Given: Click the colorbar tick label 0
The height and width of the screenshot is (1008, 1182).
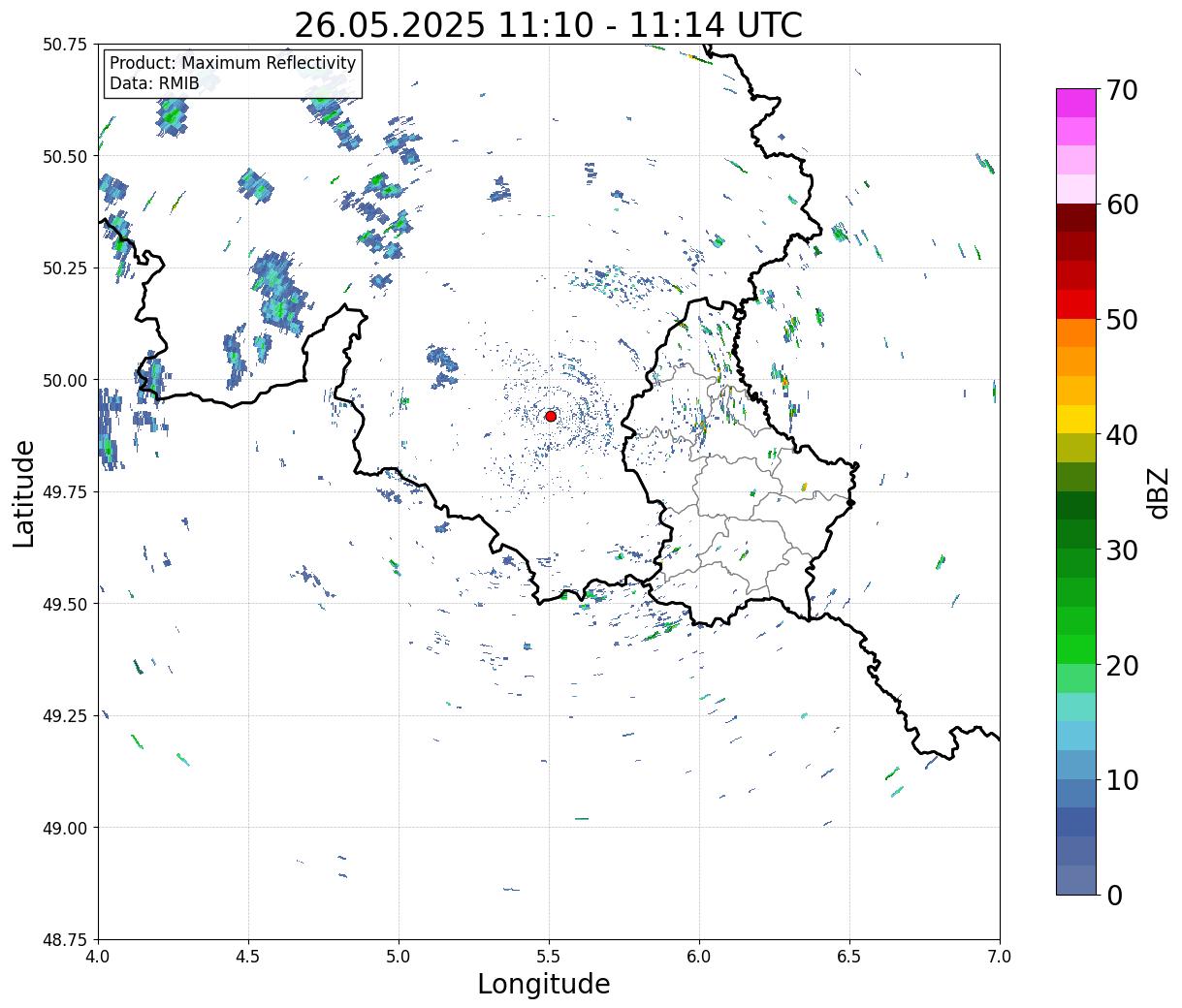Looking at the screenshot, I should tap(1114, 895).
